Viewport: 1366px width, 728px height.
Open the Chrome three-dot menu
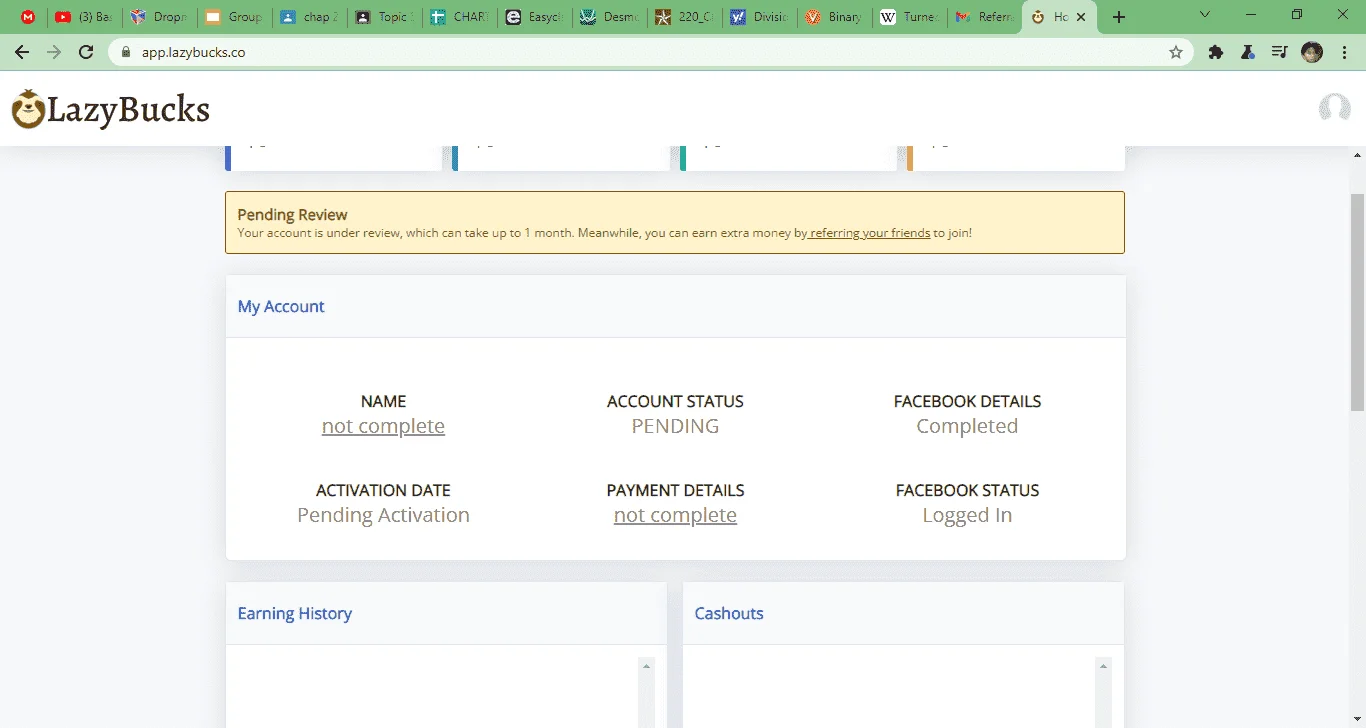coord(1345,52)
